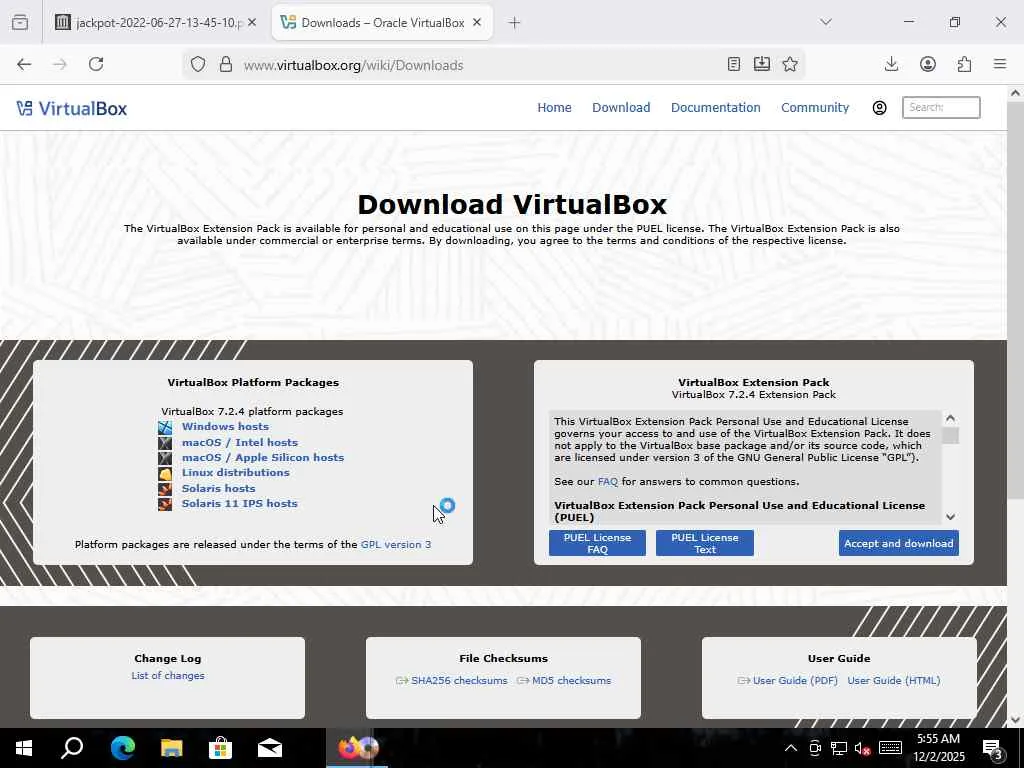This screenshot has height=768, width=1024.
Task: Open the Home navigation item
Action: [554, 108]
